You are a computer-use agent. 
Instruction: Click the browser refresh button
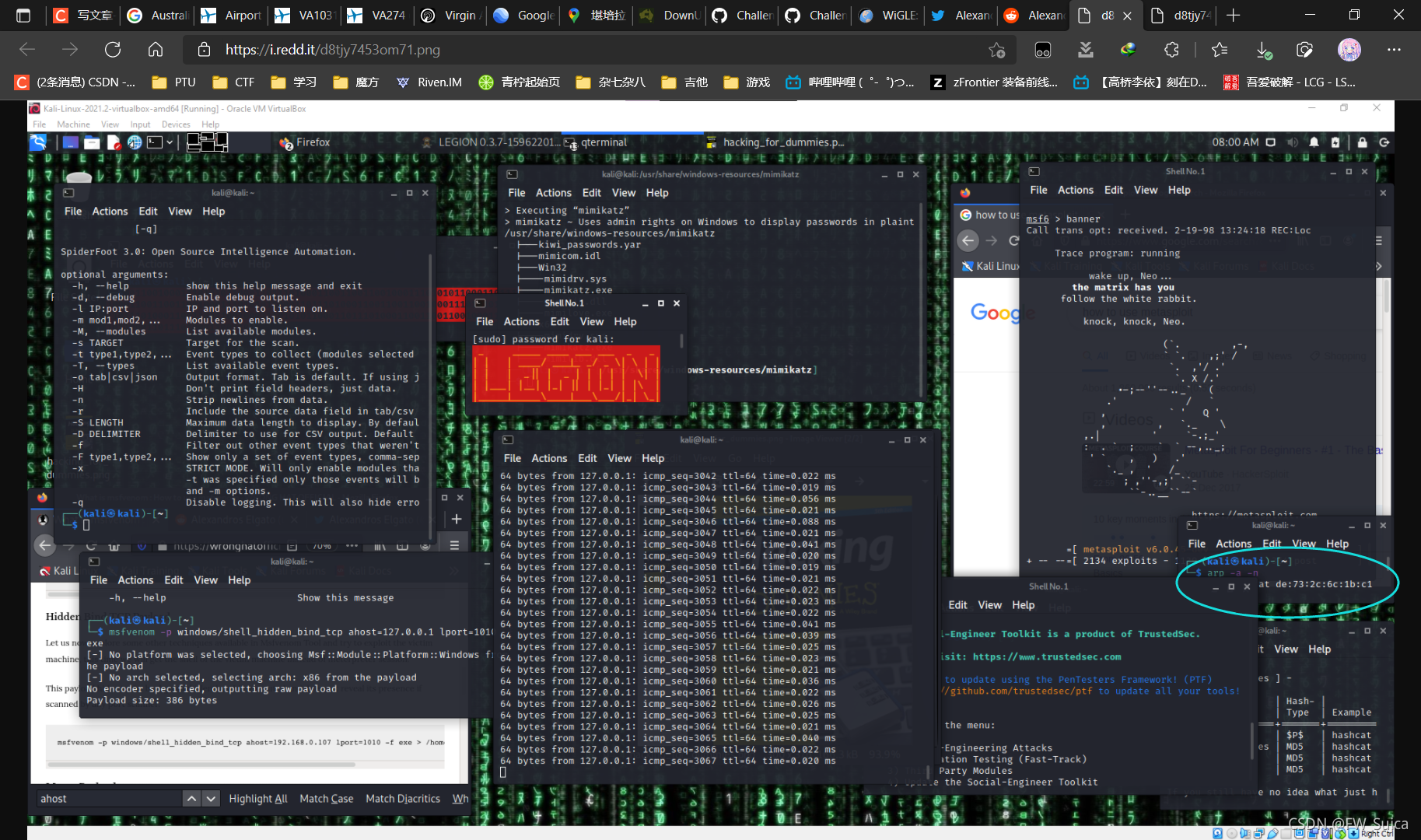coord(113,50)
